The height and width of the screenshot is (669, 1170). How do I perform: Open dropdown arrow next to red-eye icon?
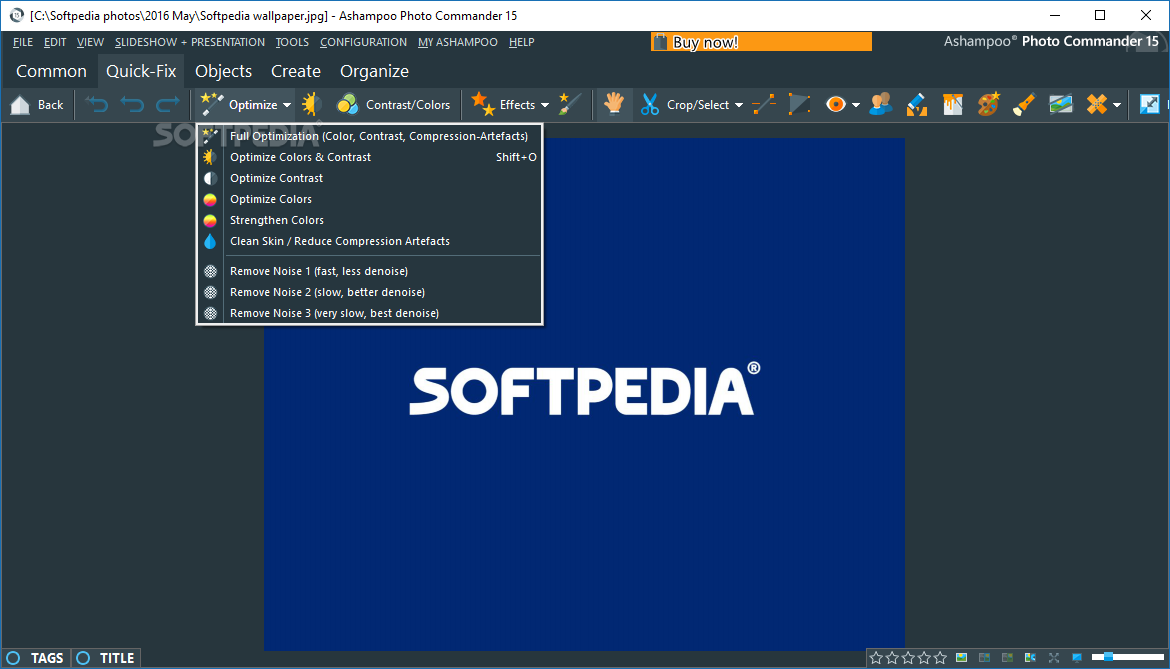pyautogui.click(x=855, y=105)
